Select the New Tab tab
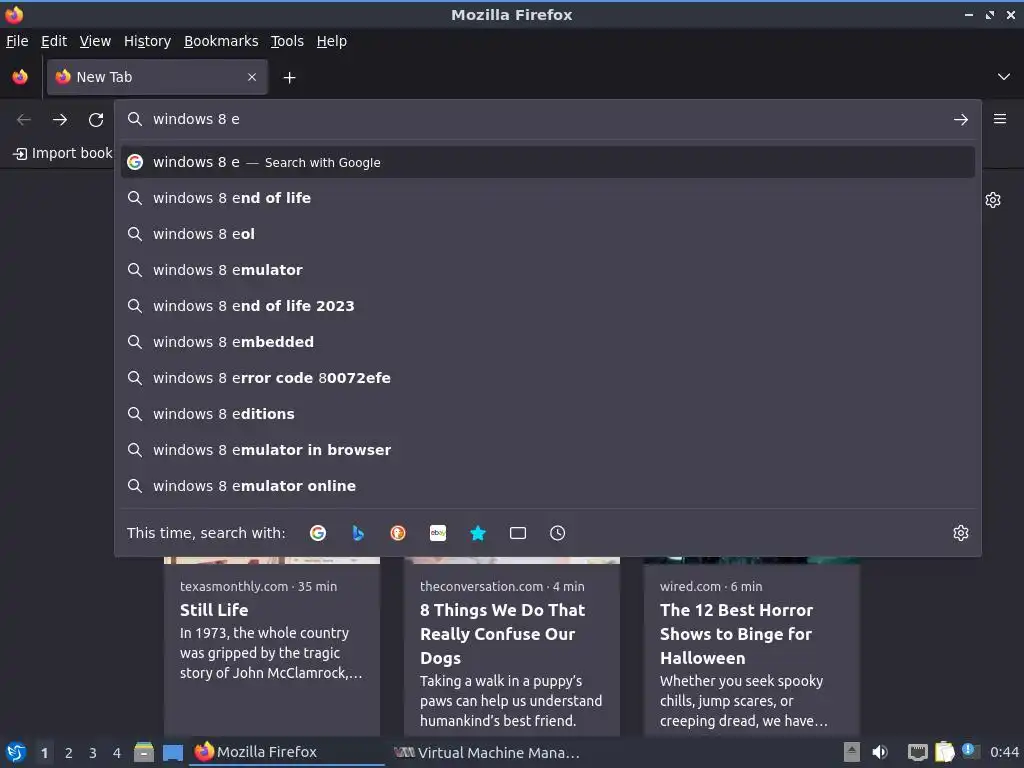The image size is (1024, 768). (157, 77)
